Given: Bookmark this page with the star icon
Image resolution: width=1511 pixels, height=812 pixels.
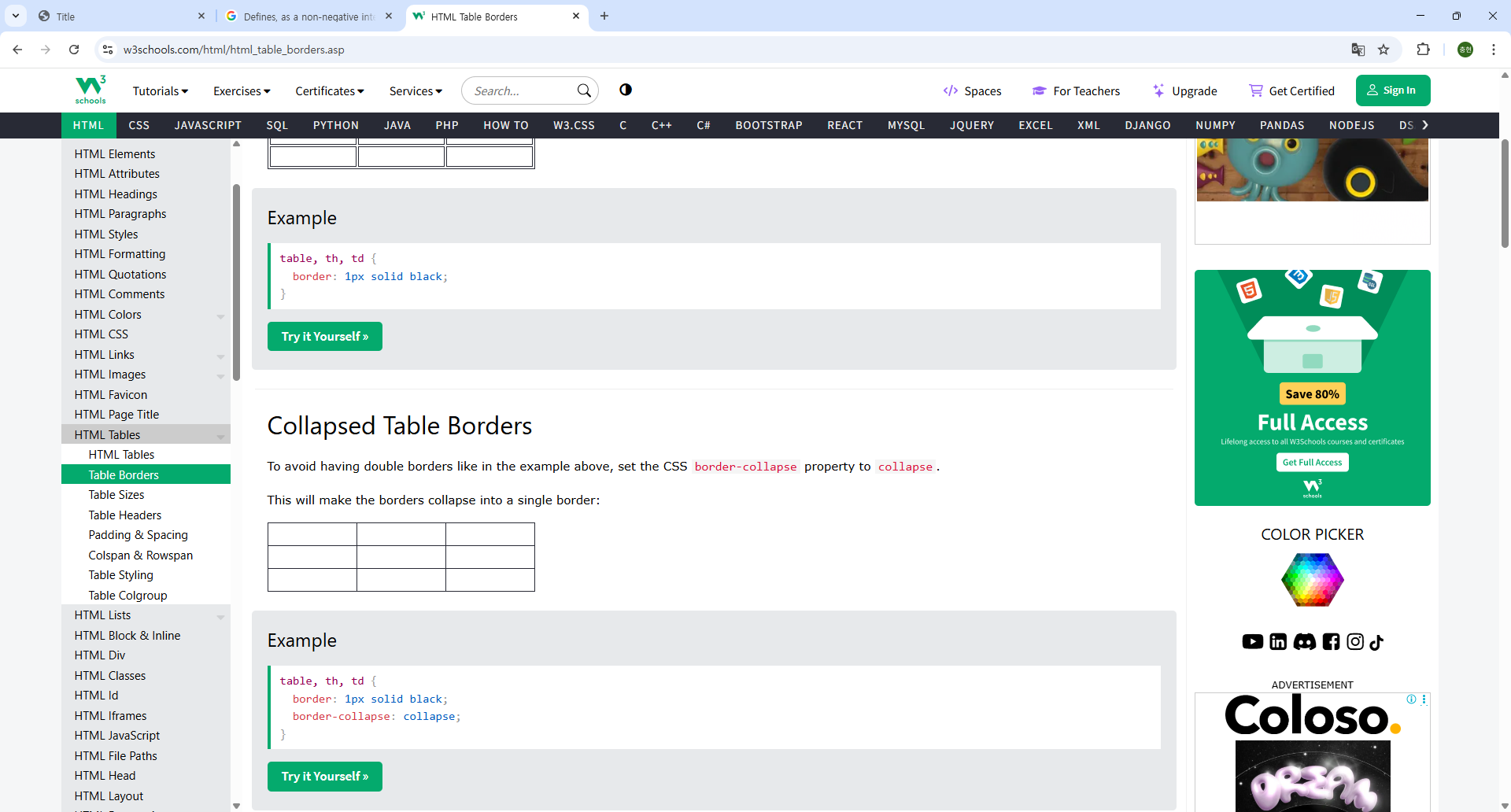Looking at the screenshot, I should pos(1384,50).
